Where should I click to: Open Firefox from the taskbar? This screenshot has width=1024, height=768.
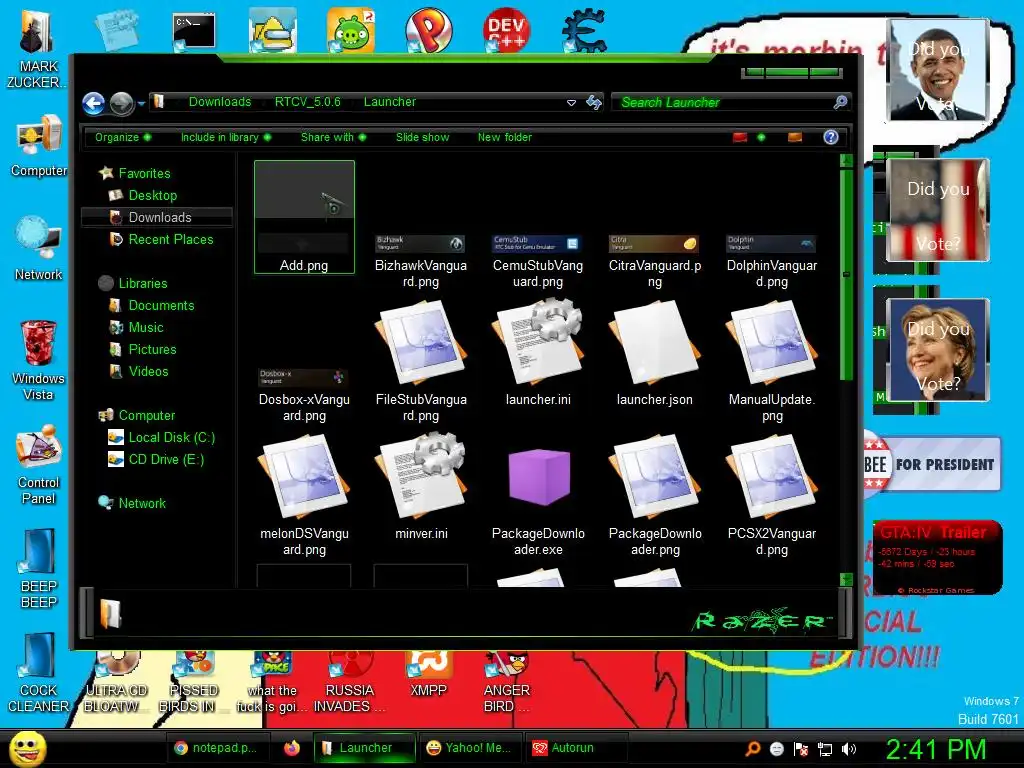(x=291, y=748)
